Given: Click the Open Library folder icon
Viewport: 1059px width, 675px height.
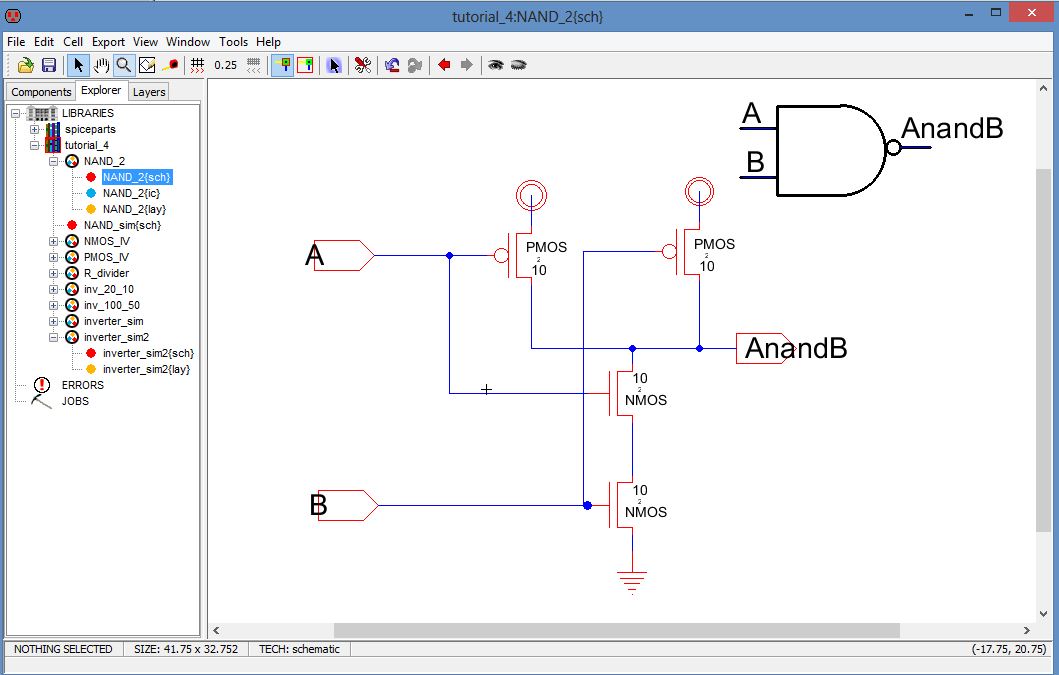Looking at the screenshot, I should coord(26,65).
